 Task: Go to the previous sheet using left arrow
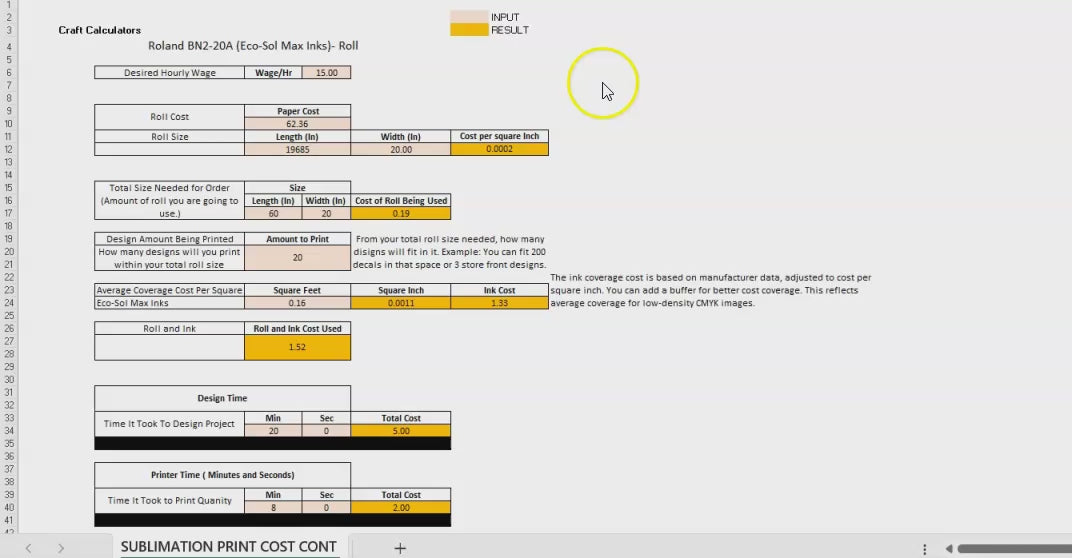(28, 548)
